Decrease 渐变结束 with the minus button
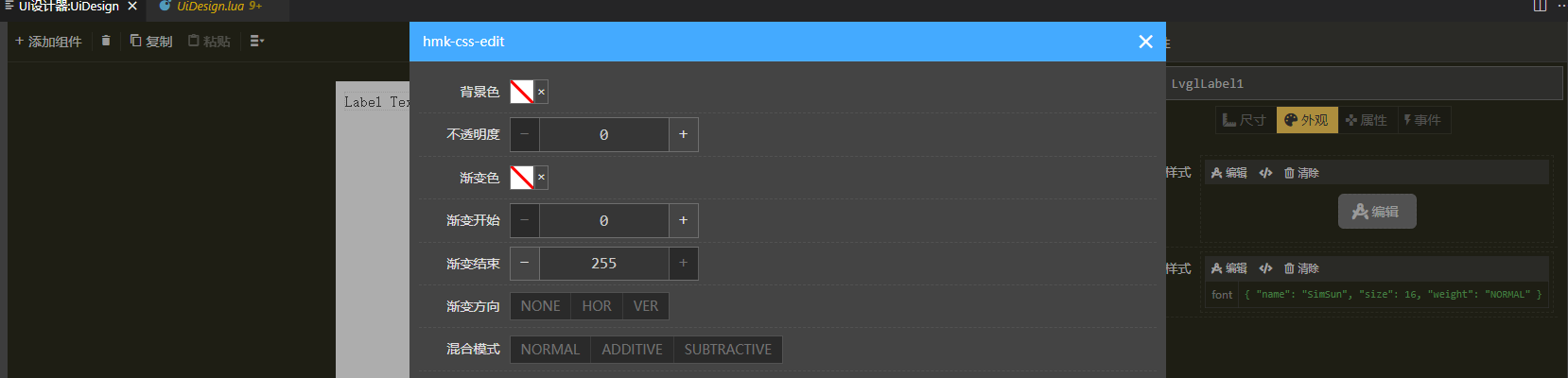 (525, 263)
